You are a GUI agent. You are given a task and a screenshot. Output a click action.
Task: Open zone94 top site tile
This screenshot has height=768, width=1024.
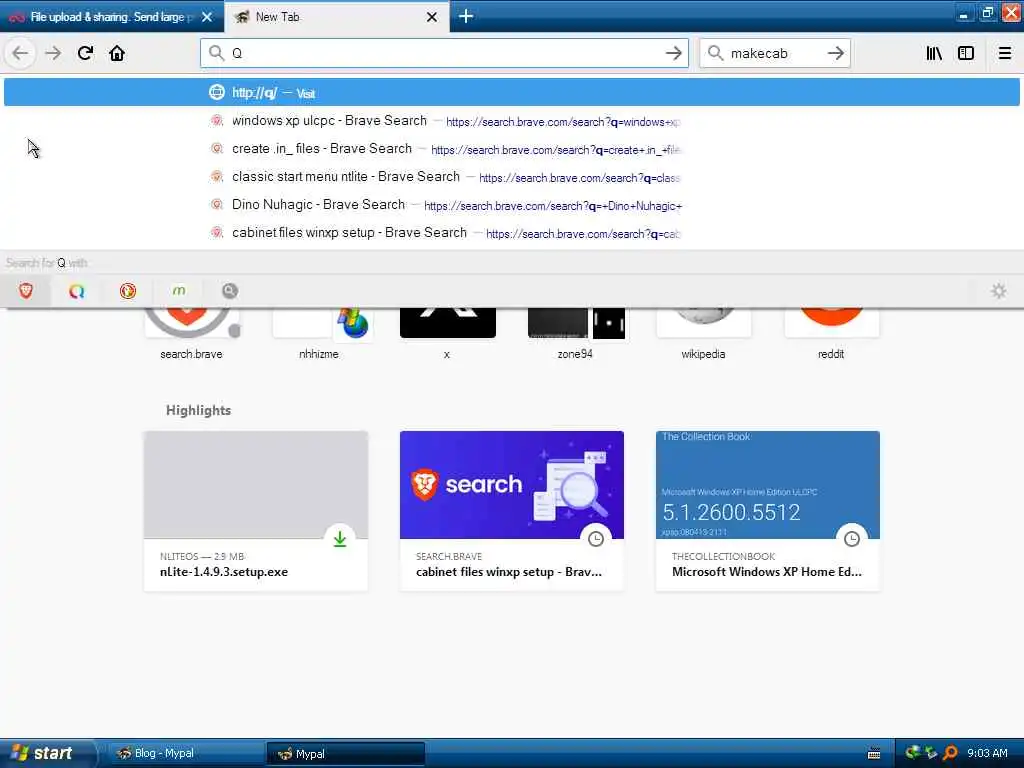575,333
